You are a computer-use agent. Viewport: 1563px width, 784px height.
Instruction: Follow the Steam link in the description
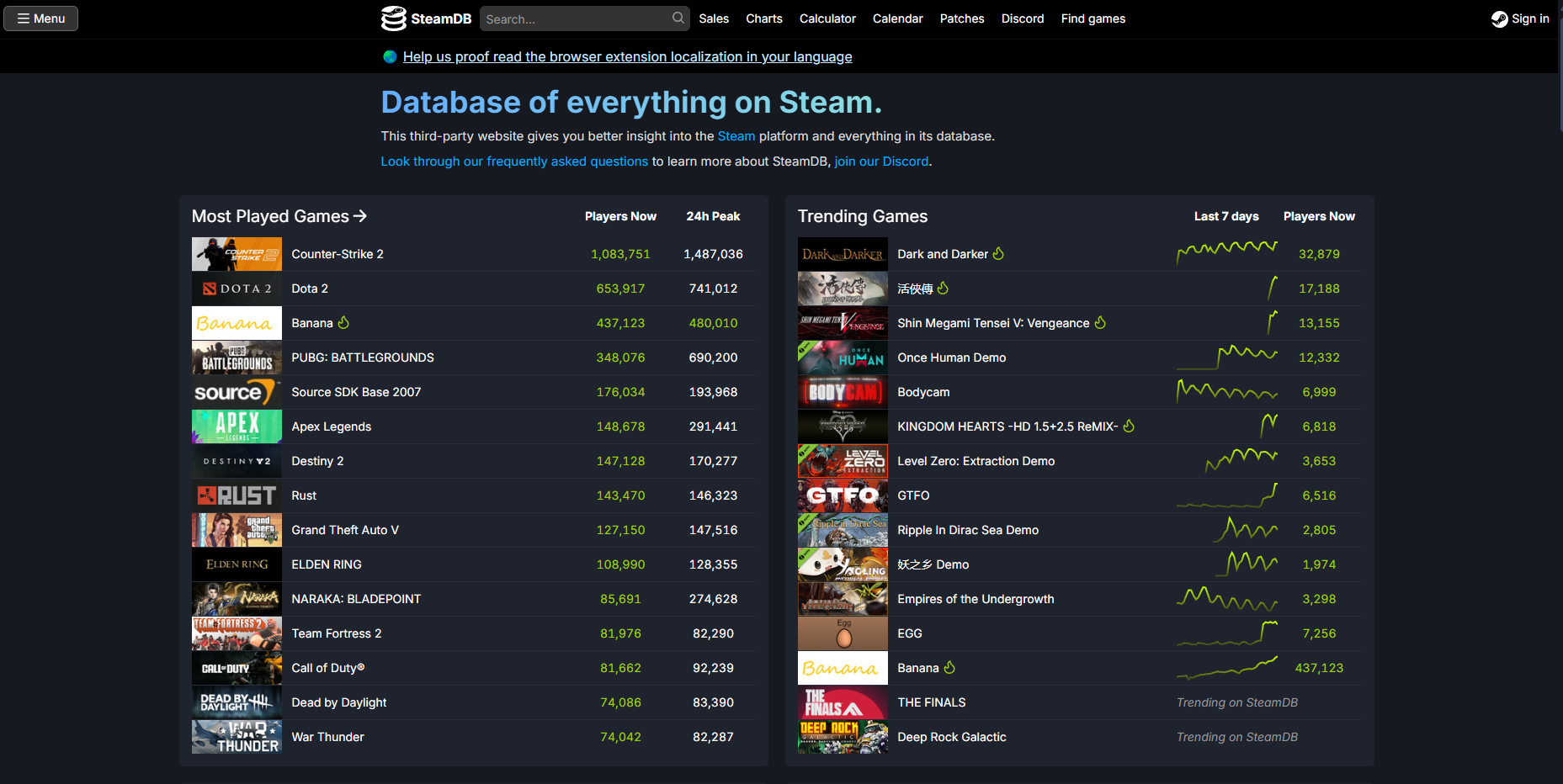(736, 135)
